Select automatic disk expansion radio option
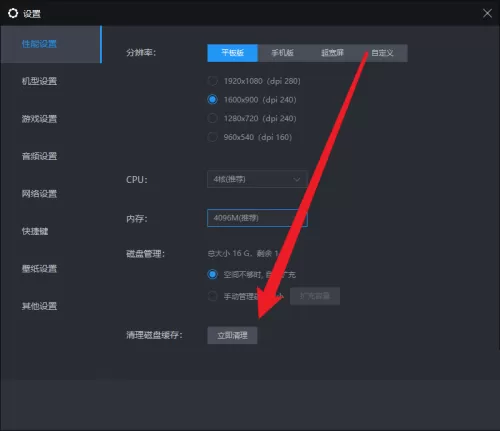Screen dimensions: 500x431 click(212, 275)
